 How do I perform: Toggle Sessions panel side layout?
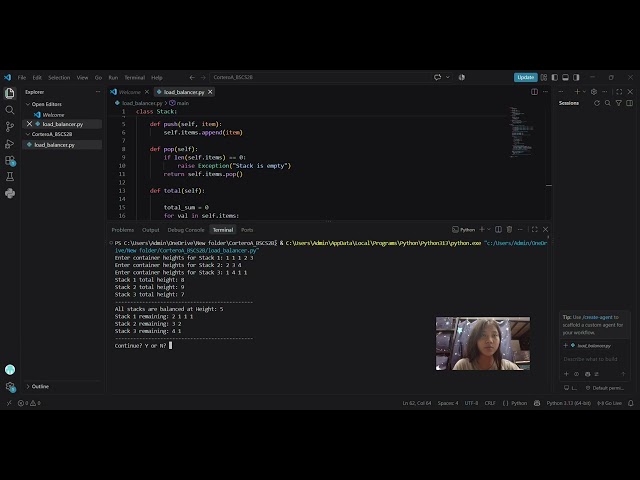pos(630,103)
